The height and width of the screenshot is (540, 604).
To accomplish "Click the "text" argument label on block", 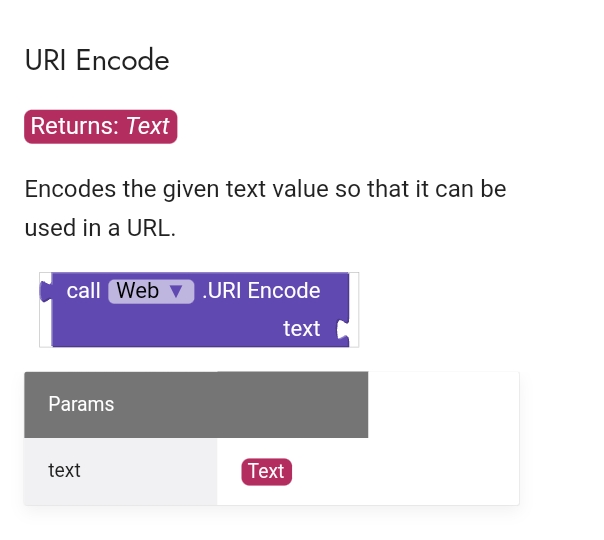I will click(301, 329).
